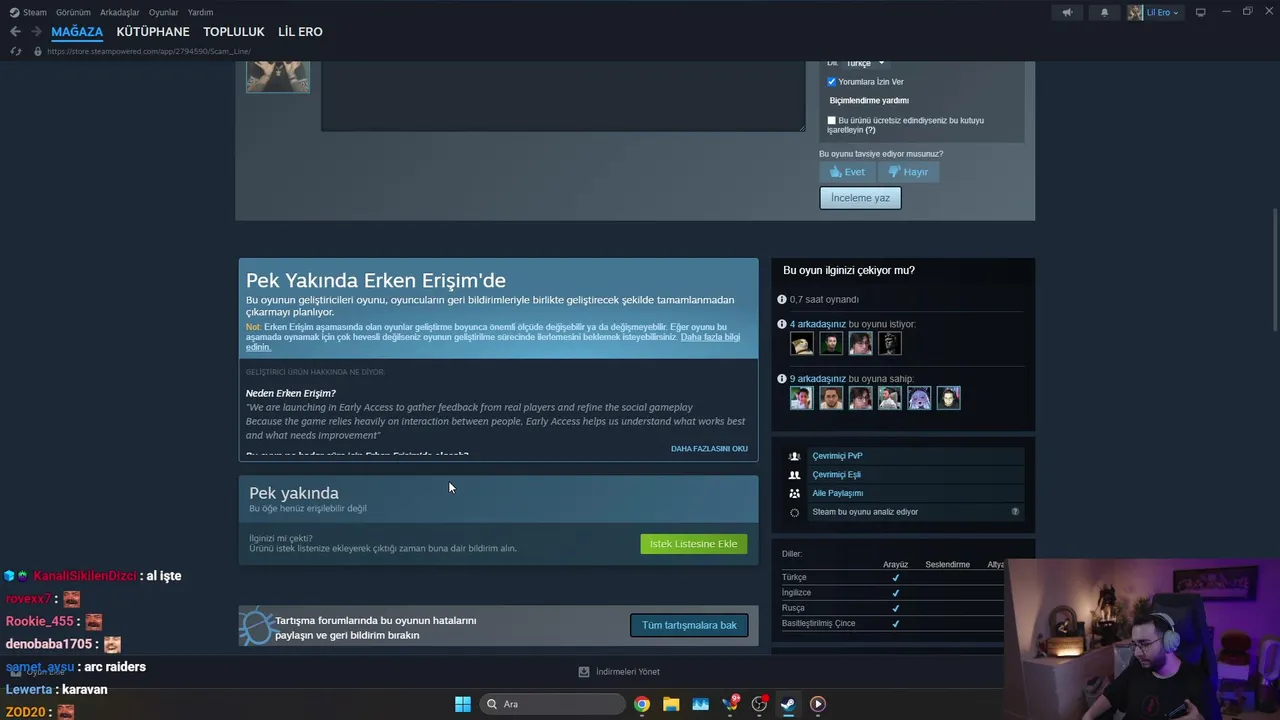This screenshot has height=720, width=1280.
Task: Open File Explorer from the taskbar
Action: pyautogui.click(x=671, y=704)
